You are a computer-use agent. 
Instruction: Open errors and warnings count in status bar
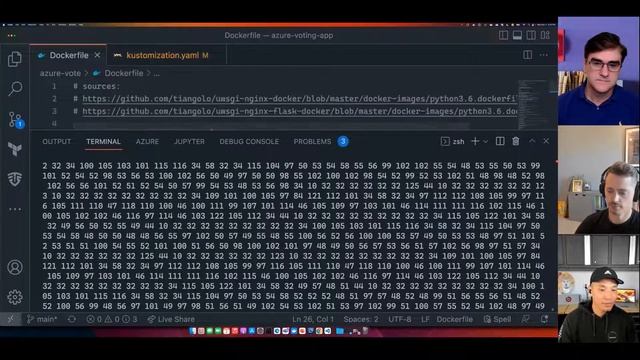coord(112,319)
